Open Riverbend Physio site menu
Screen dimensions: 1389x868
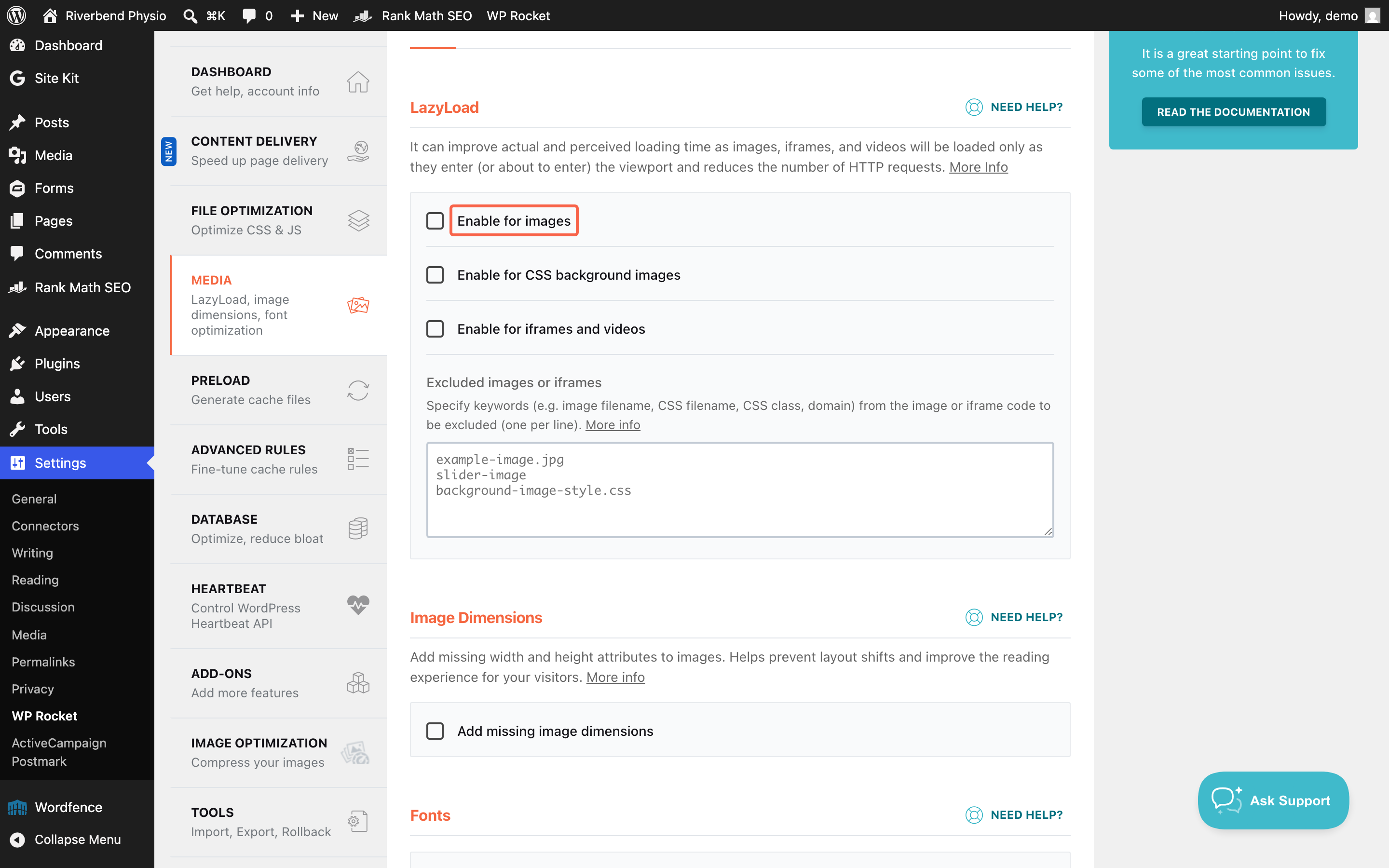(105, 15)
